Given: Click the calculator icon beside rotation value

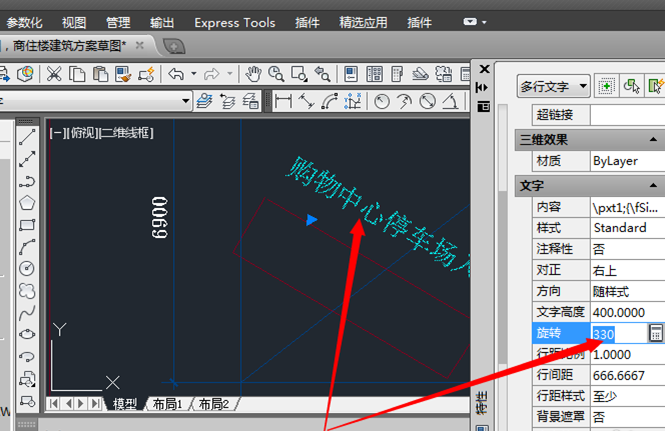Looking at the screenshot, I should [x=656, y=333].
